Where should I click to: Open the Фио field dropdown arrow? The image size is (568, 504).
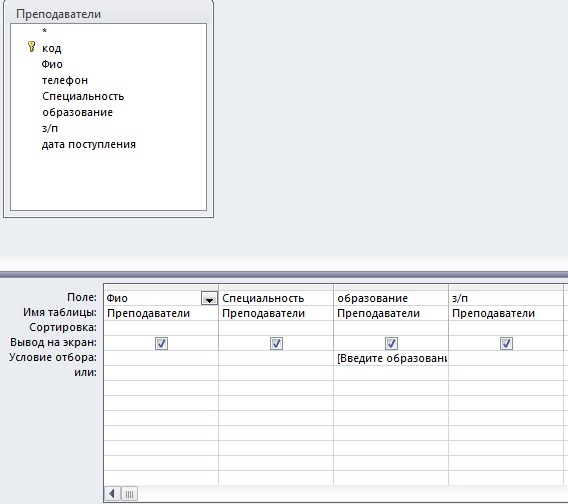209,298
